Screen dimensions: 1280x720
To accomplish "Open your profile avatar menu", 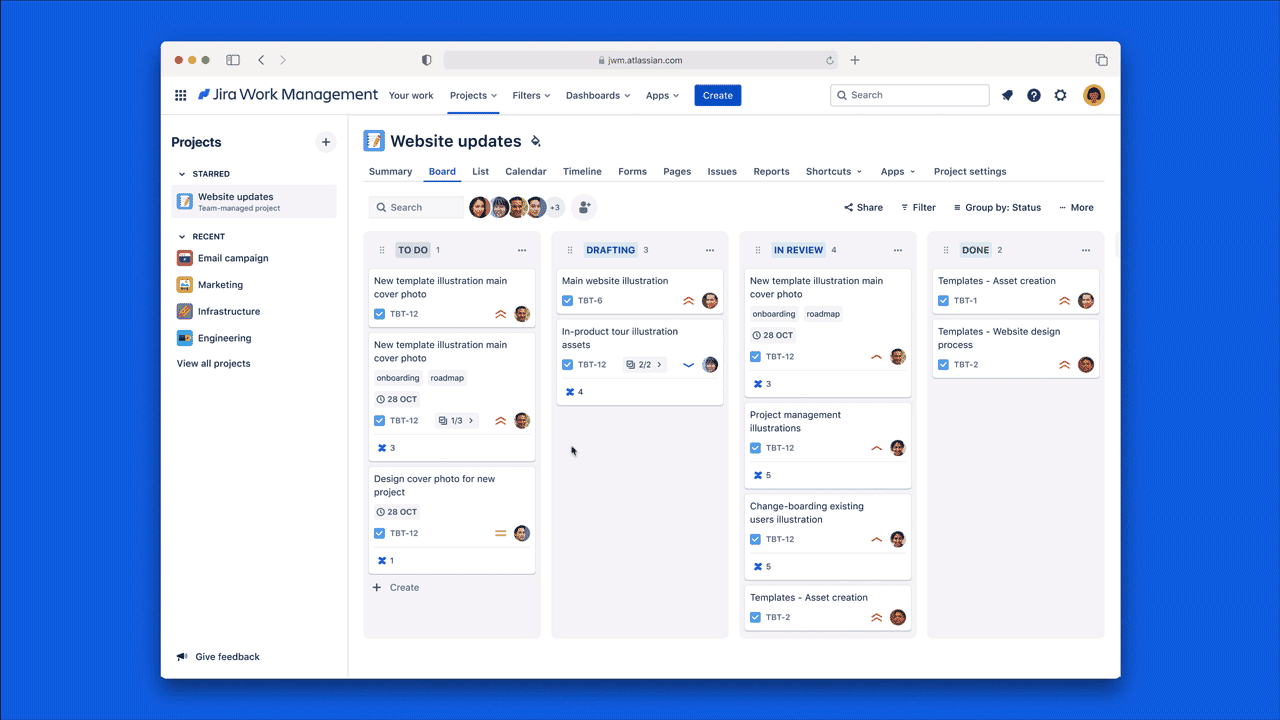I will click(1094, 96).
